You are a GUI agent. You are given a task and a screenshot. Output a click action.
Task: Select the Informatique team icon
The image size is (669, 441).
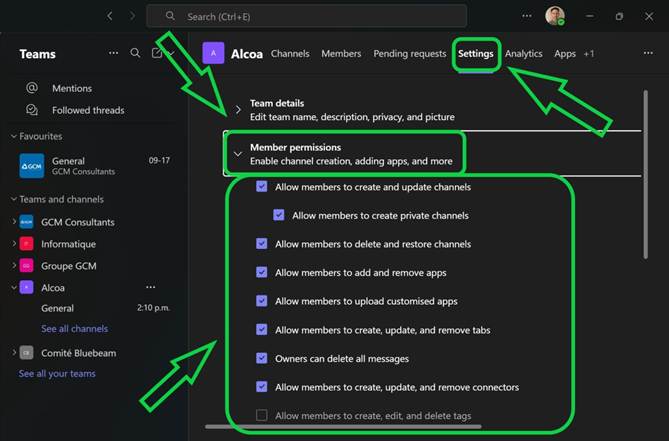pos(26,244)
